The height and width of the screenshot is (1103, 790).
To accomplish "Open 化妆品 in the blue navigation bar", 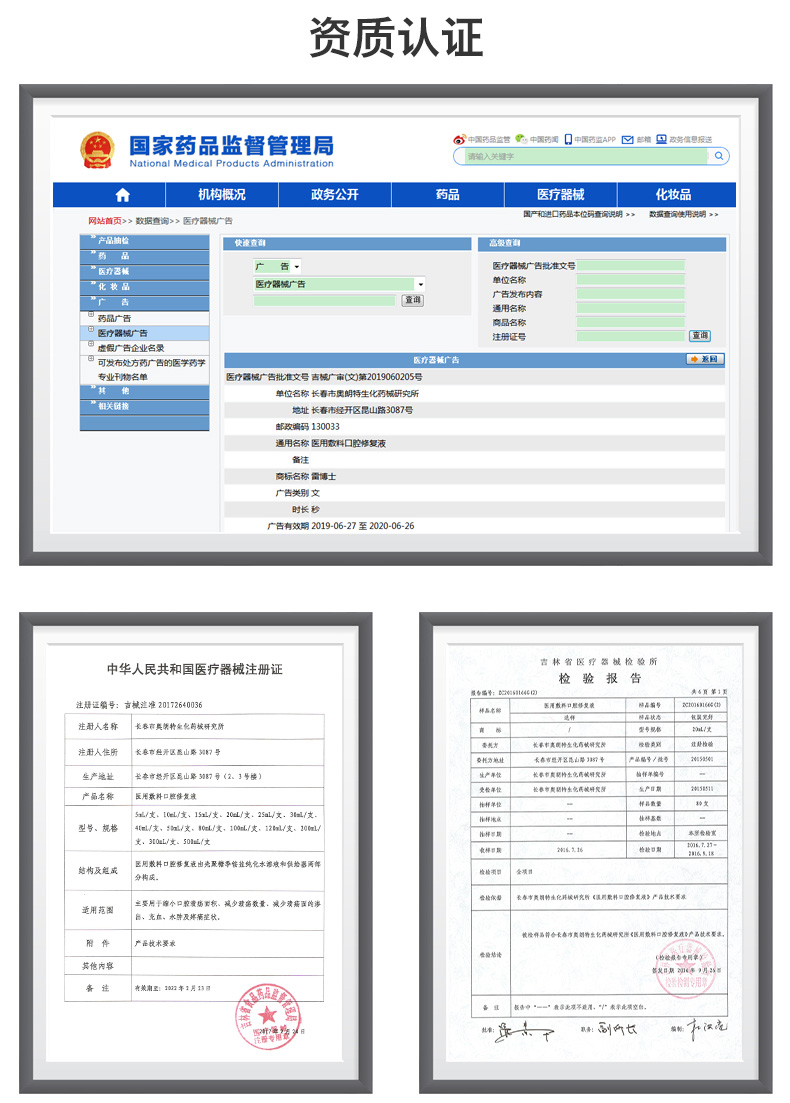I will (673, 195).
